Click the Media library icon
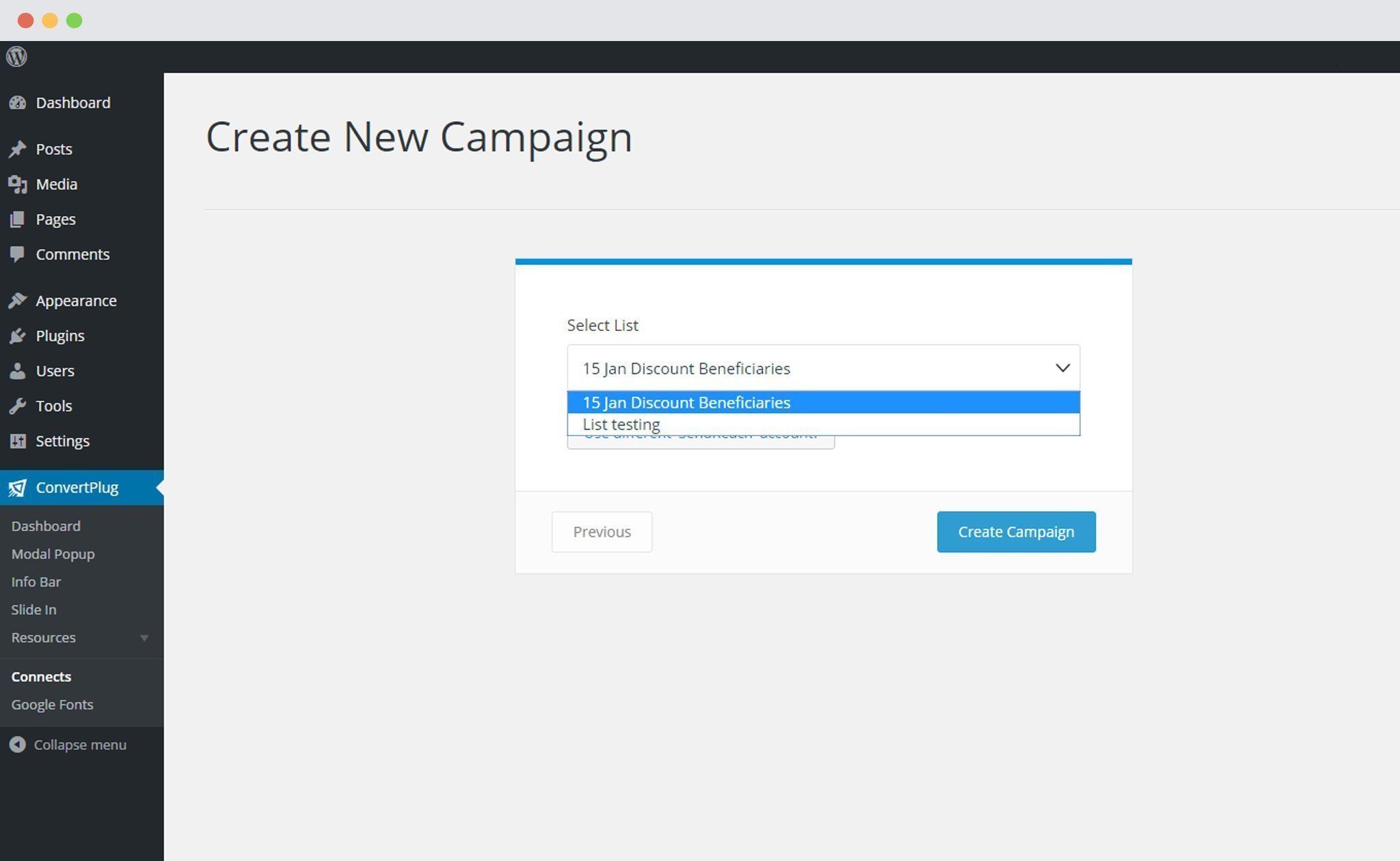Image resolution: width=1400 pixels, height=861 pixels. [x=18, y=184]
